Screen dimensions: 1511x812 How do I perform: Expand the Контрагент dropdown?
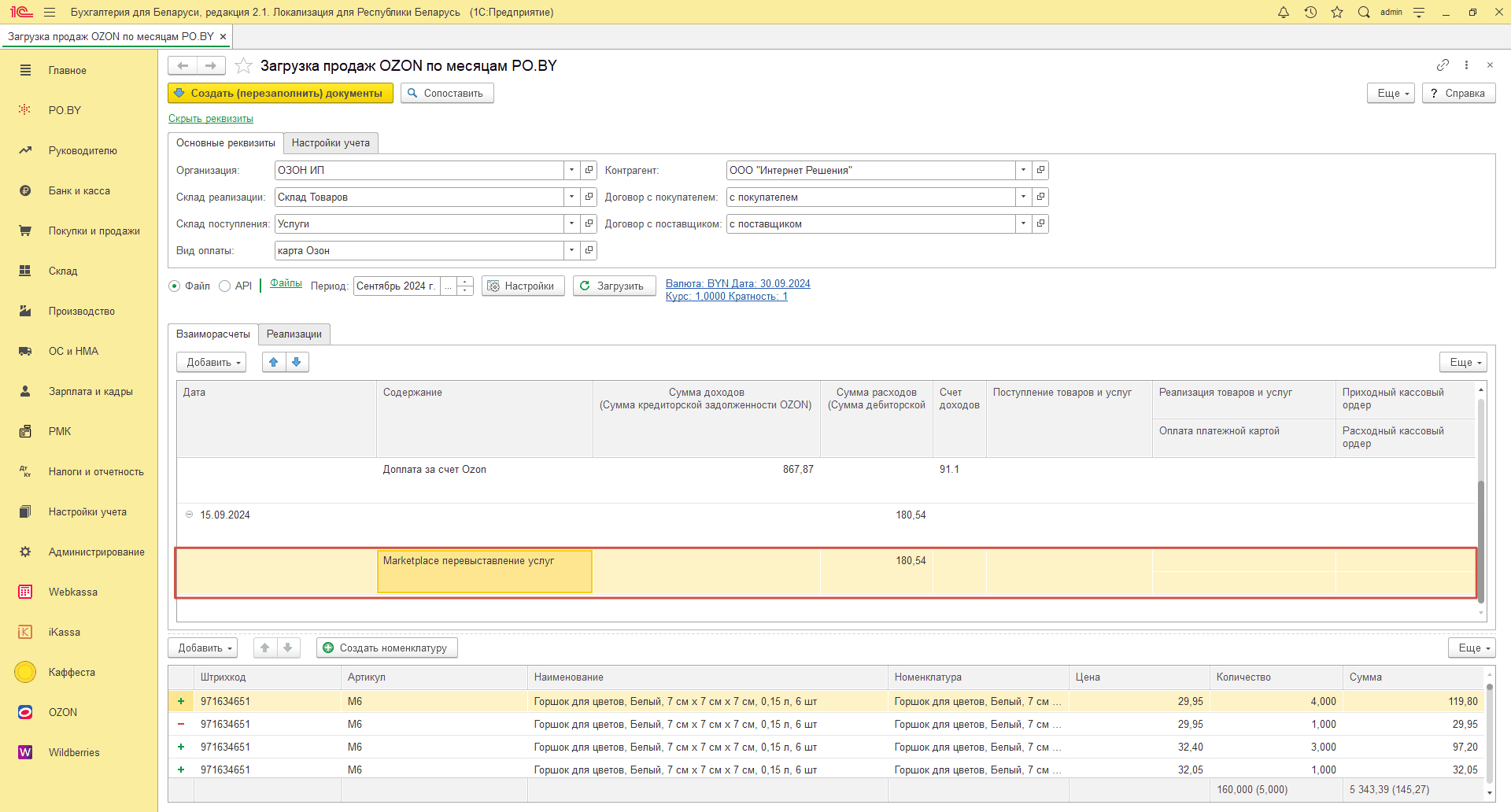click(x=1023, y=170)
